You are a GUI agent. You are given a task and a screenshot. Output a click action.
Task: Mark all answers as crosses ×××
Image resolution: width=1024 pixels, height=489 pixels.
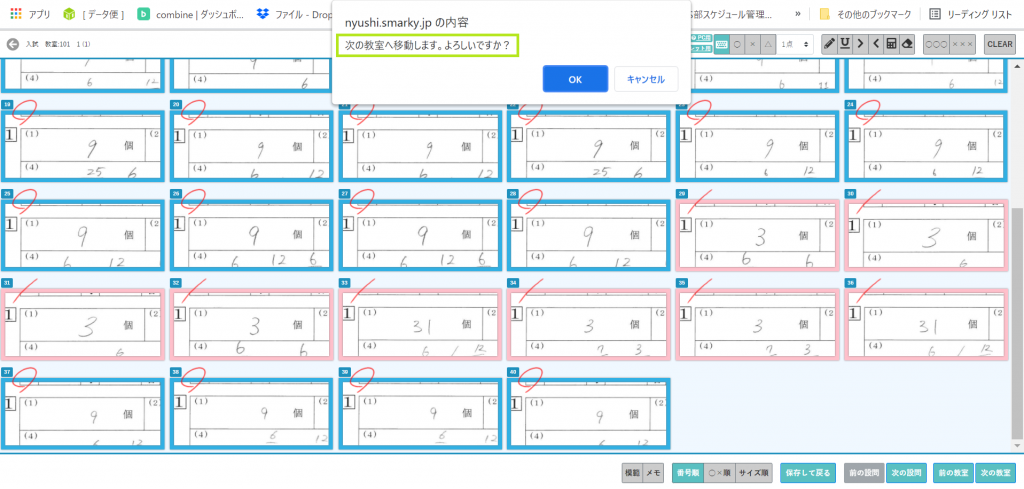click(x=963, y=44)
